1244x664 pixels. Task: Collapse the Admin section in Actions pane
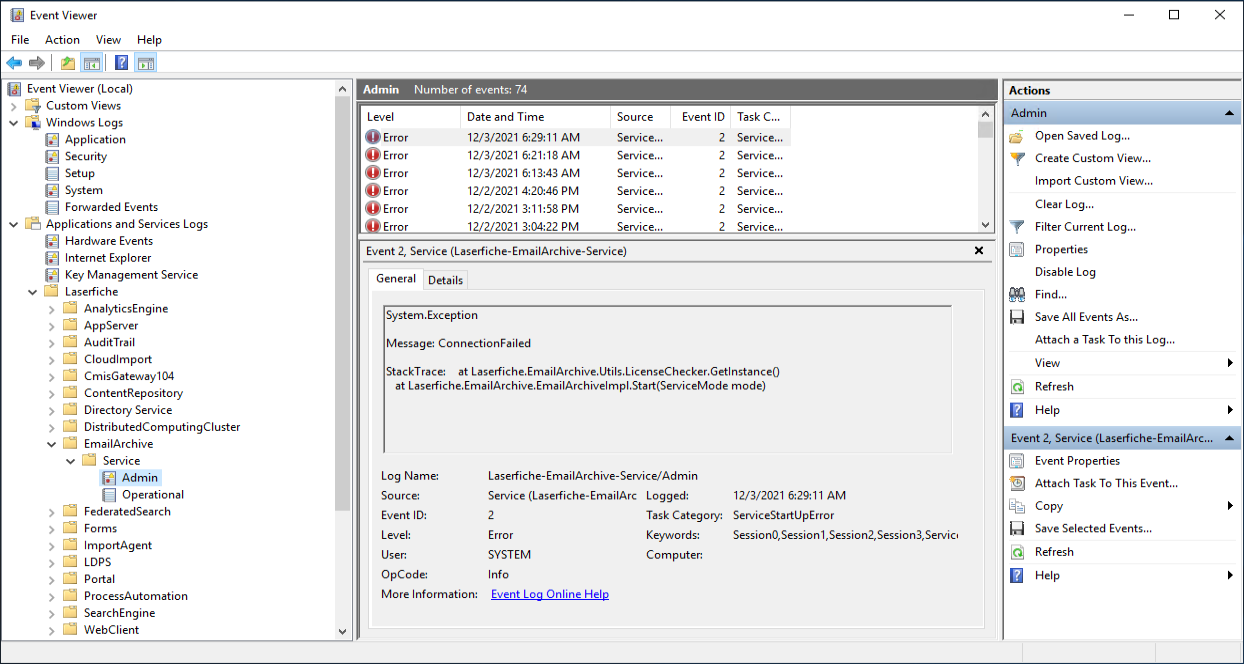click(1231, 113)
